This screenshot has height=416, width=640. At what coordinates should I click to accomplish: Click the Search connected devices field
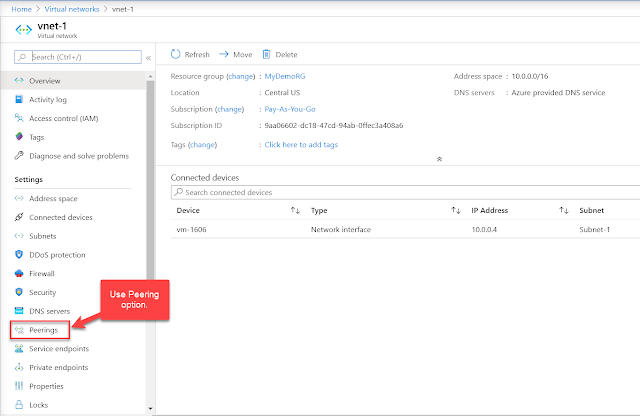tap(405, 192)
